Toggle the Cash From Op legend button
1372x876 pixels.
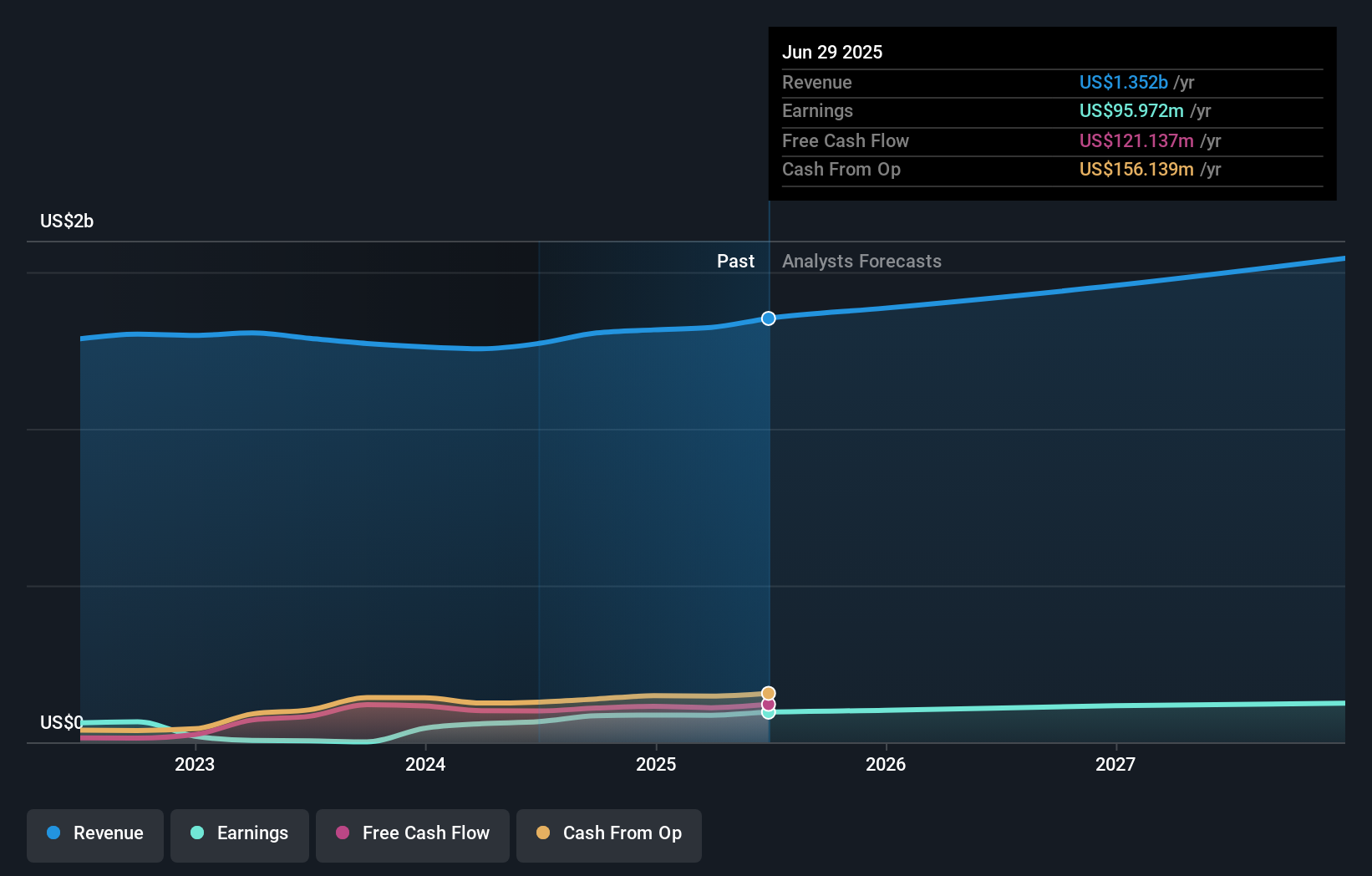coord(609,835)
